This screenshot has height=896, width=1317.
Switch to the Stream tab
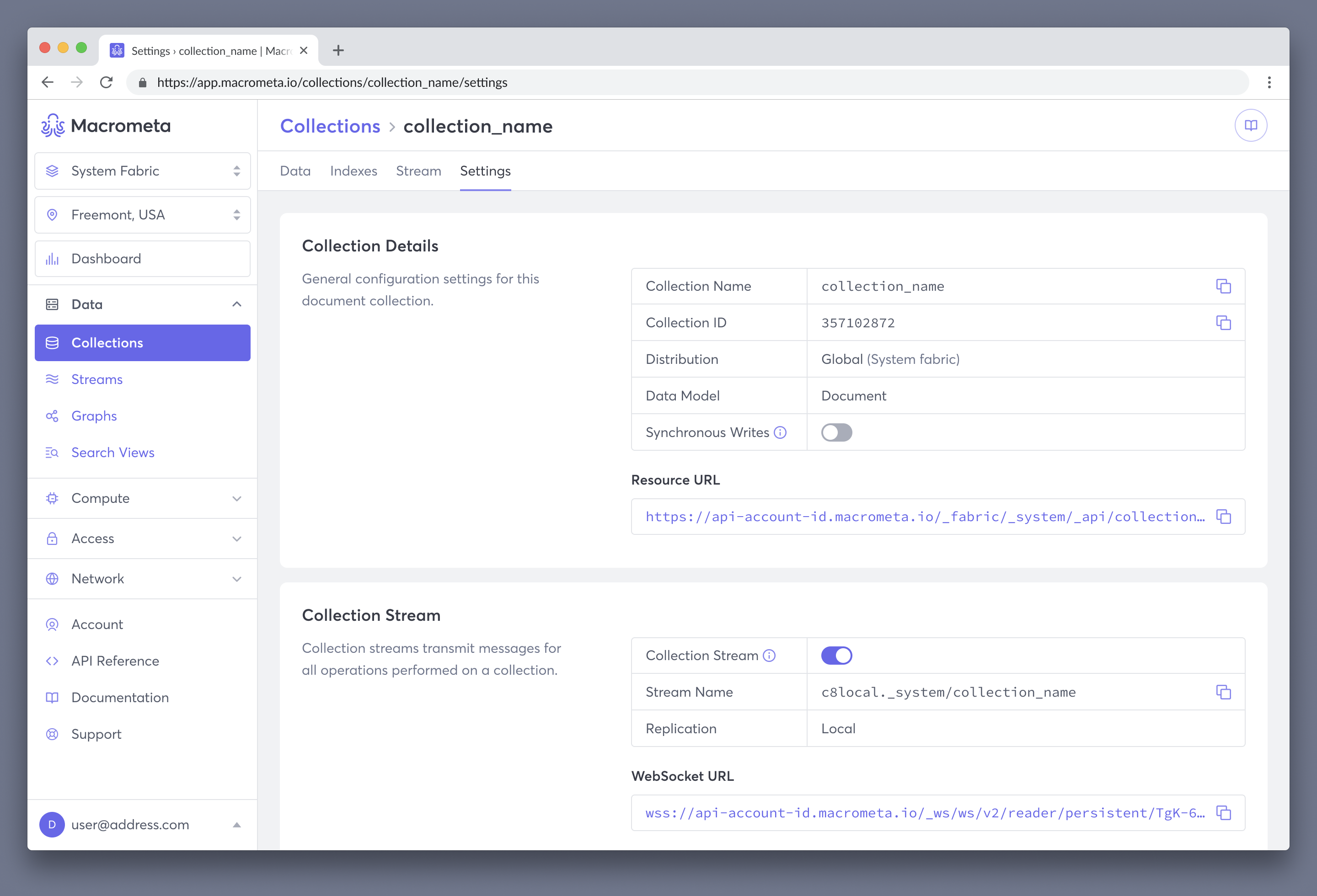(x=418, y=171)
